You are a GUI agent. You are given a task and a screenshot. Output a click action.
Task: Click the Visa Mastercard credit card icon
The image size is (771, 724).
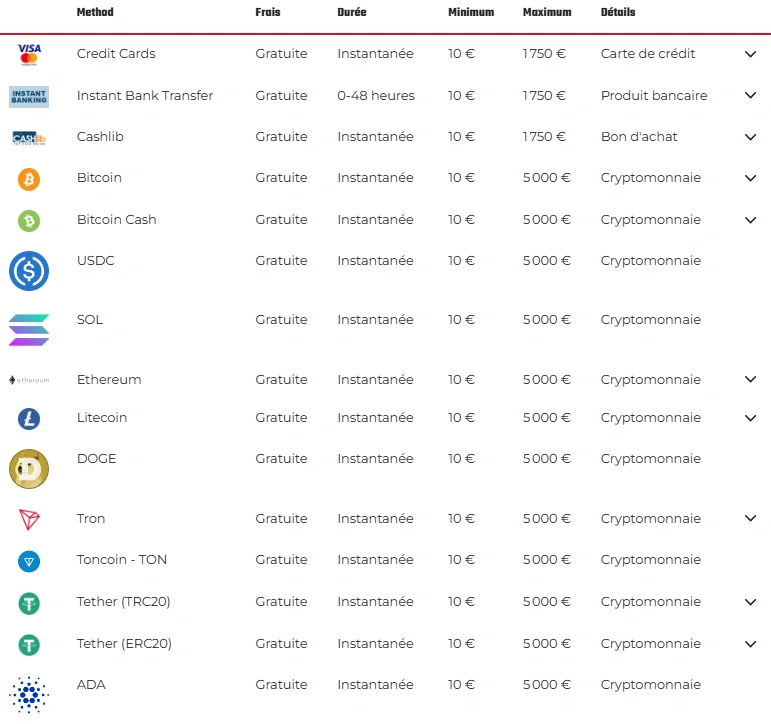tap(29, 54)
